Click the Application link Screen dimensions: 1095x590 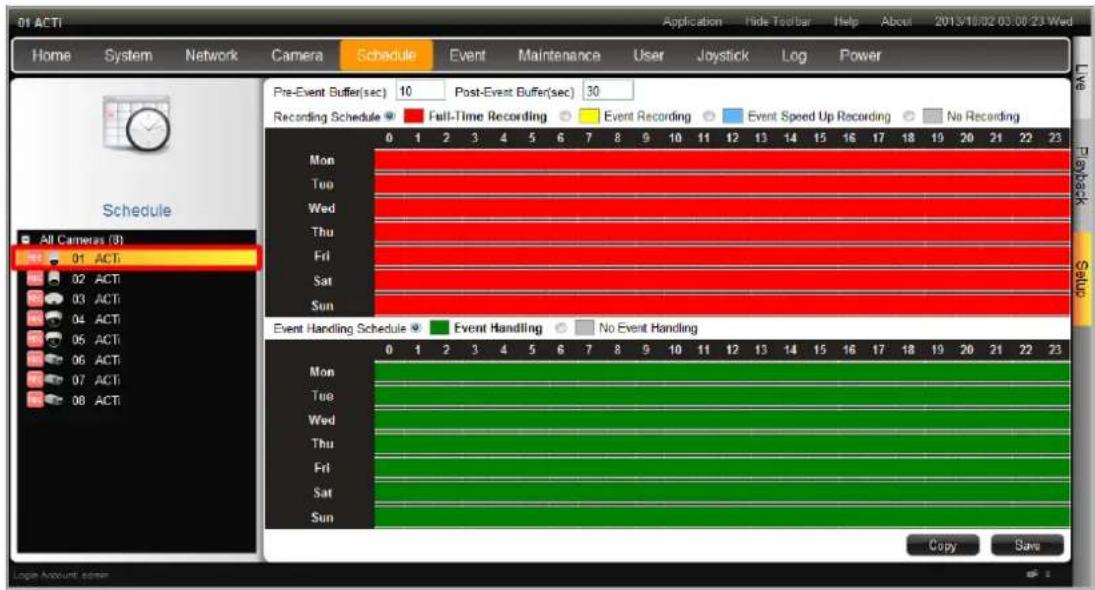[x=691, y=22]
